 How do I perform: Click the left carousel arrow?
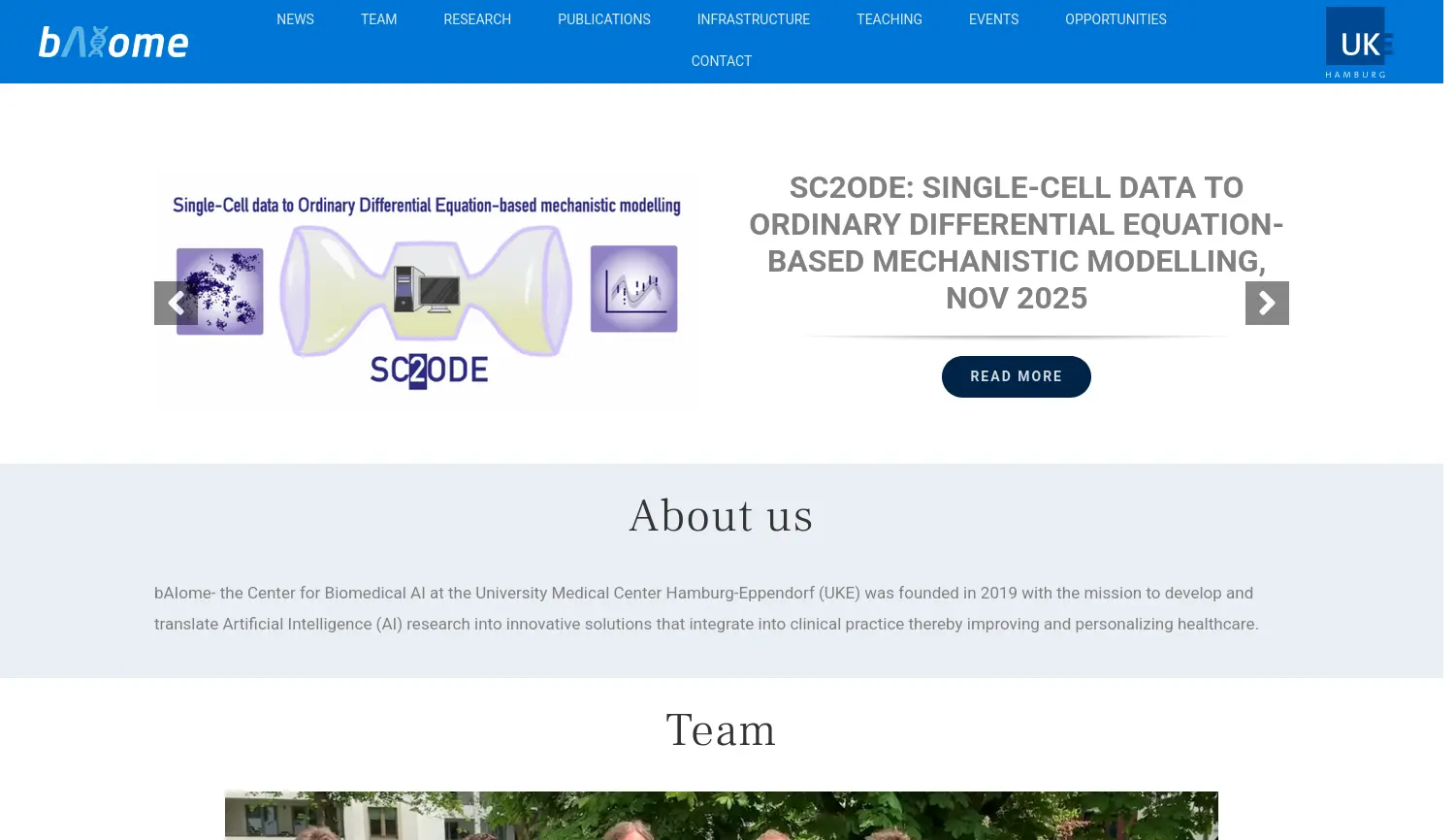coord(176,303)
